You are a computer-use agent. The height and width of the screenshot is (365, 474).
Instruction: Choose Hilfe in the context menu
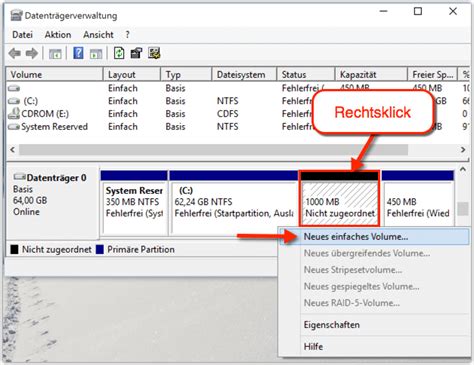tap(373, 347)
